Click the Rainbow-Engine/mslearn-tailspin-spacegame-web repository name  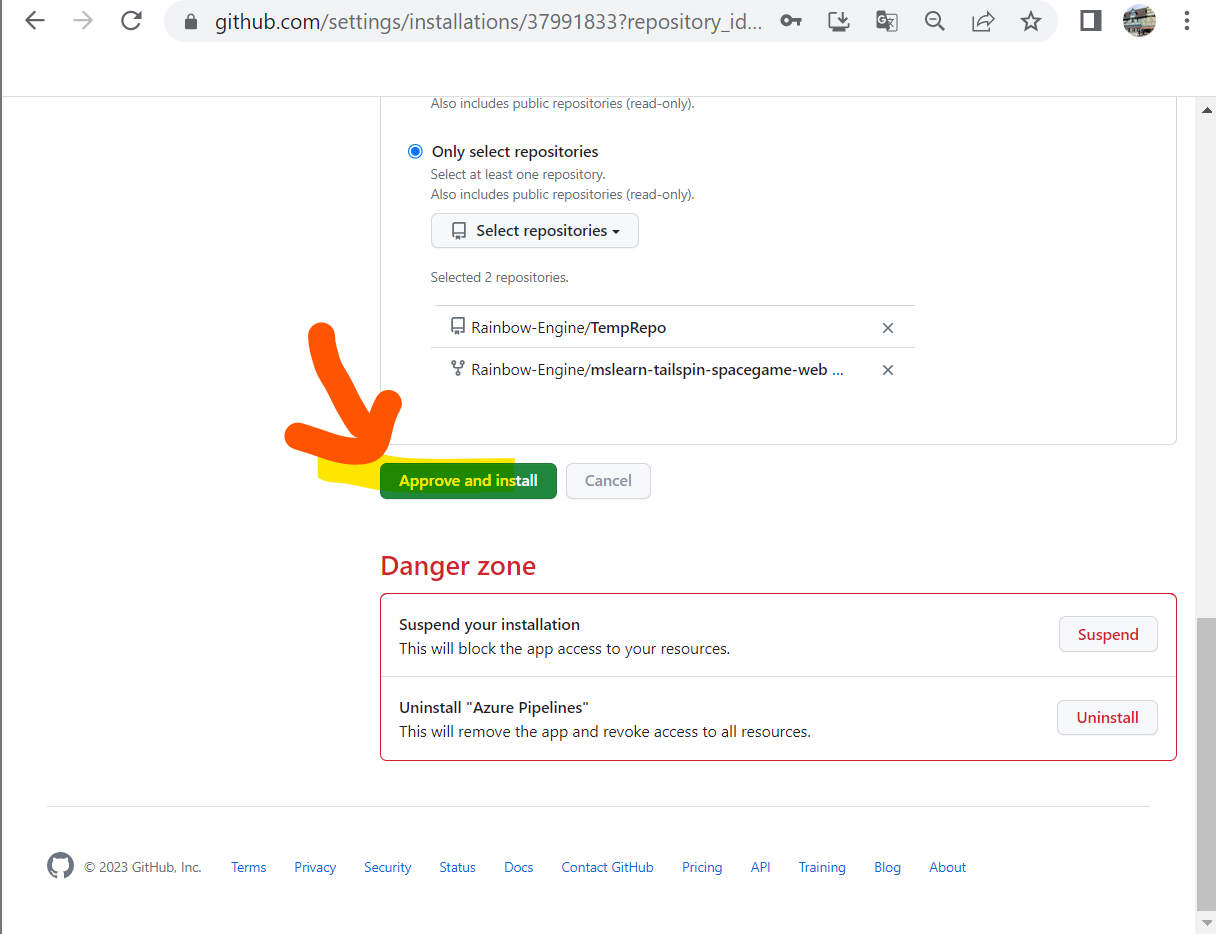657,370
